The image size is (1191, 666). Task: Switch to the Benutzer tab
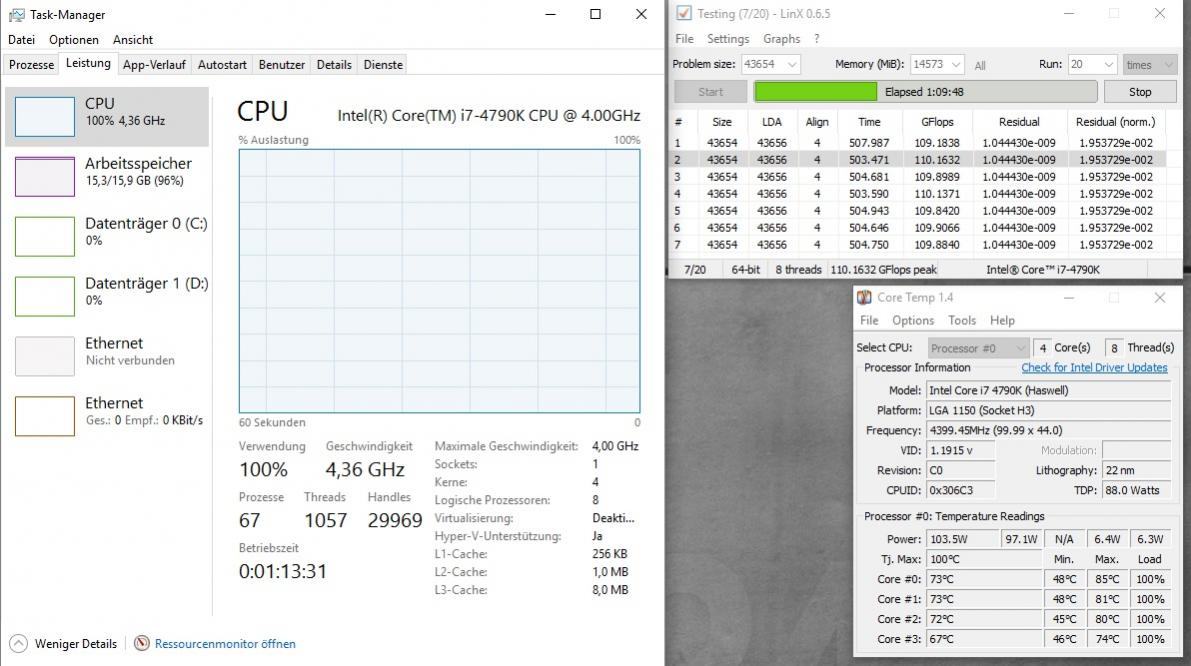(281, 65)
